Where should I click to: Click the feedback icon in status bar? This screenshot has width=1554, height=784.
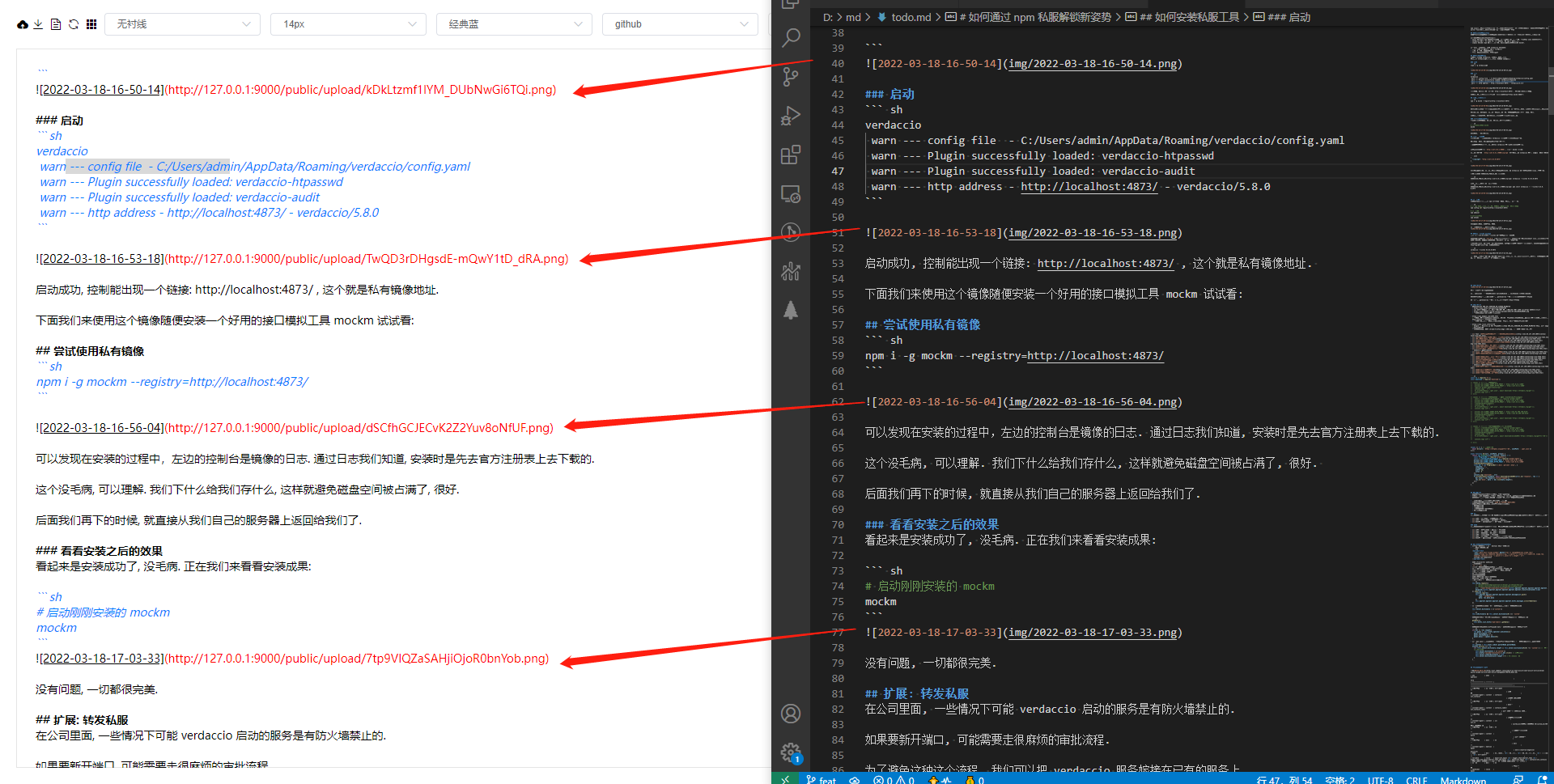pos(1518,779)
